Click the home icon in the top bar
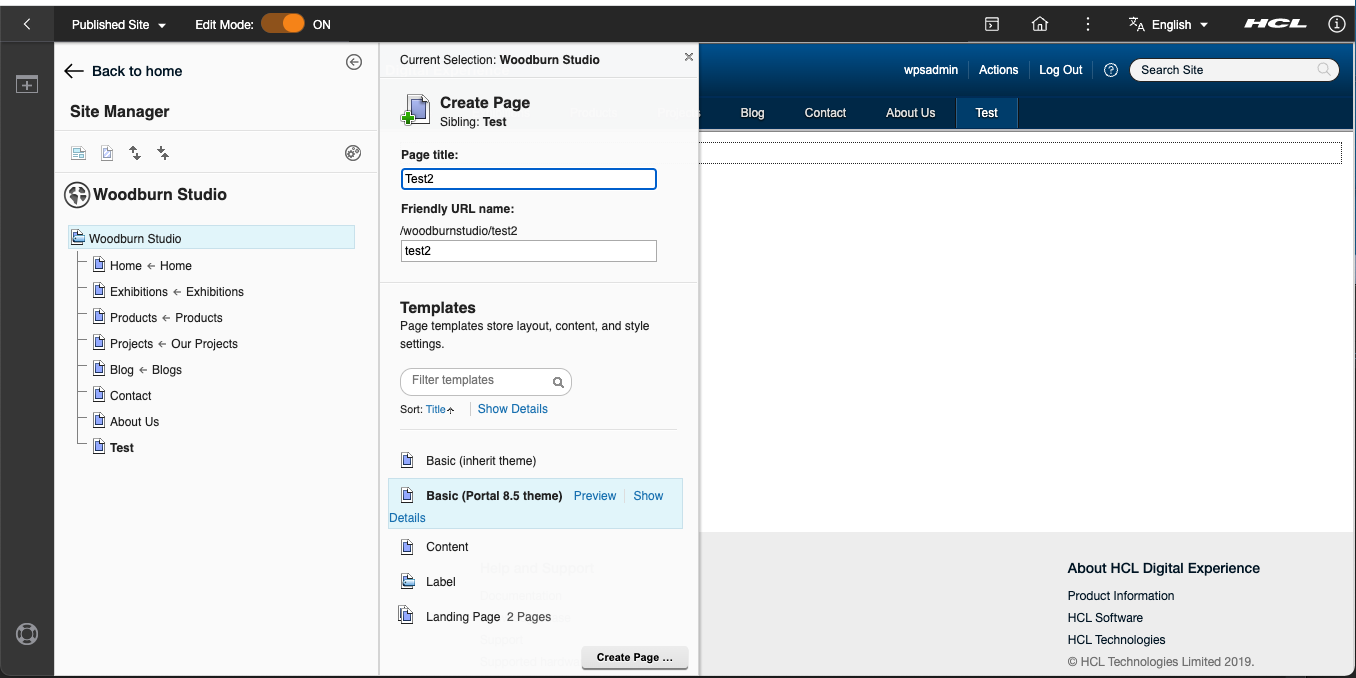The width and height of the screenshot is (1356, 678). pyautogui.click(x=1040, y=23)
